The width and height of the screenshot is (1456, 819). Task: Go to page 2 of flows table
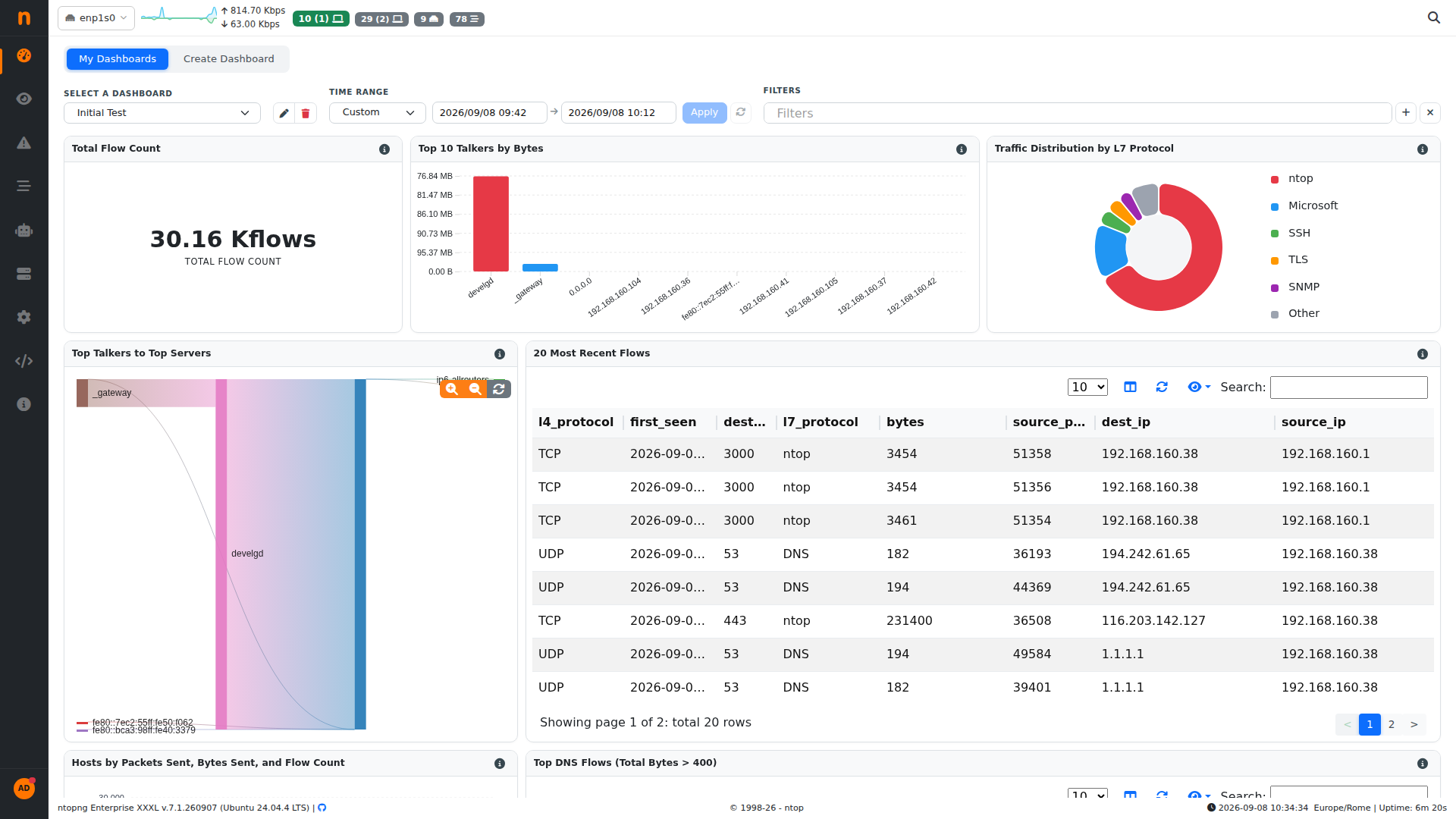[1392, 724]
